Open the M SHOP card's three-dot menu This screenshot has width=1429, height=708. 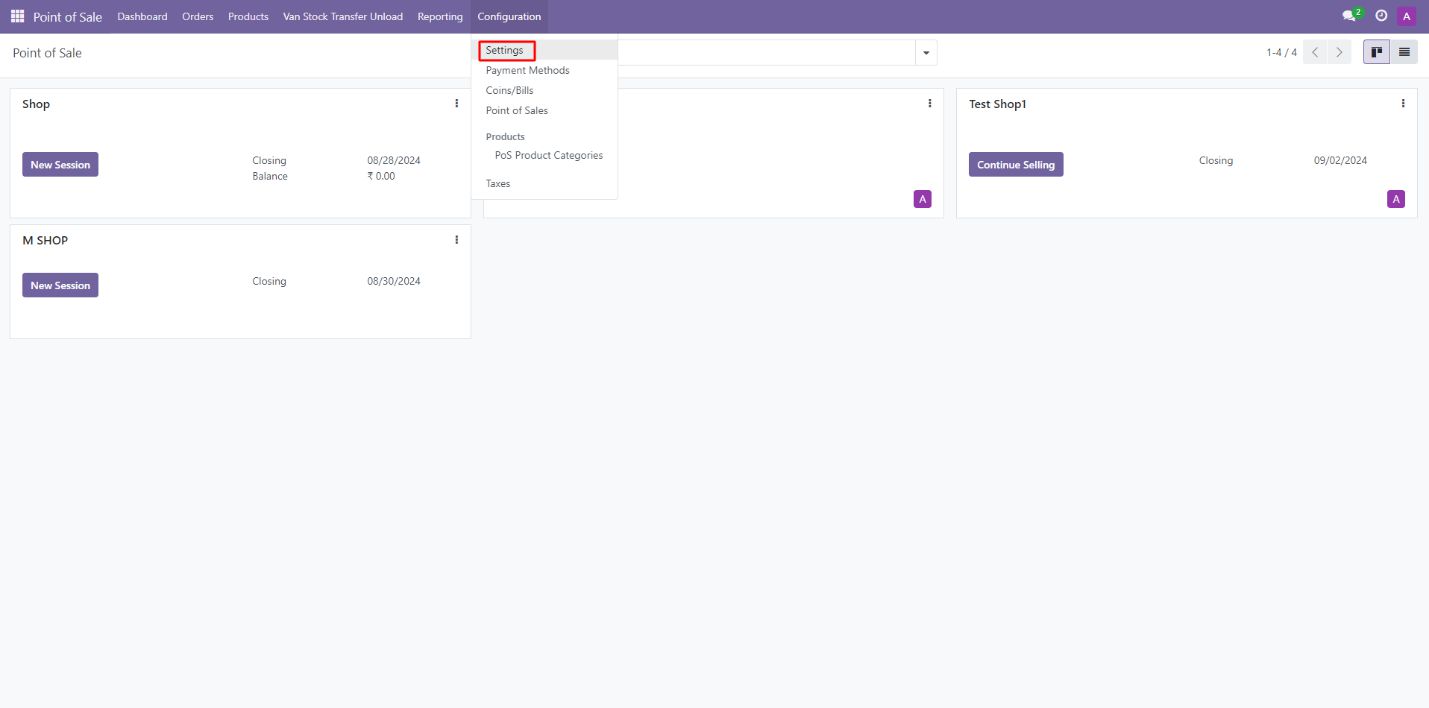tap(456, 239)
